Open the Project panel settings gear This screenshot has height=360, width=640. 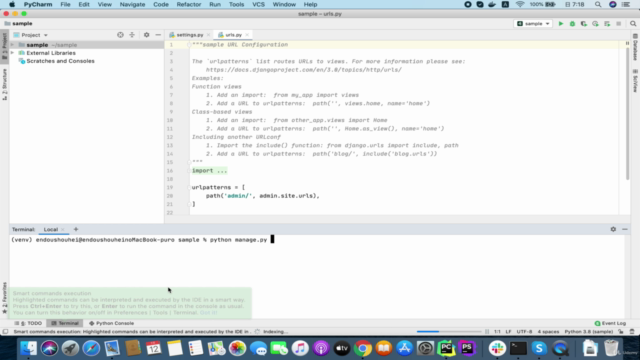(147, 35)
